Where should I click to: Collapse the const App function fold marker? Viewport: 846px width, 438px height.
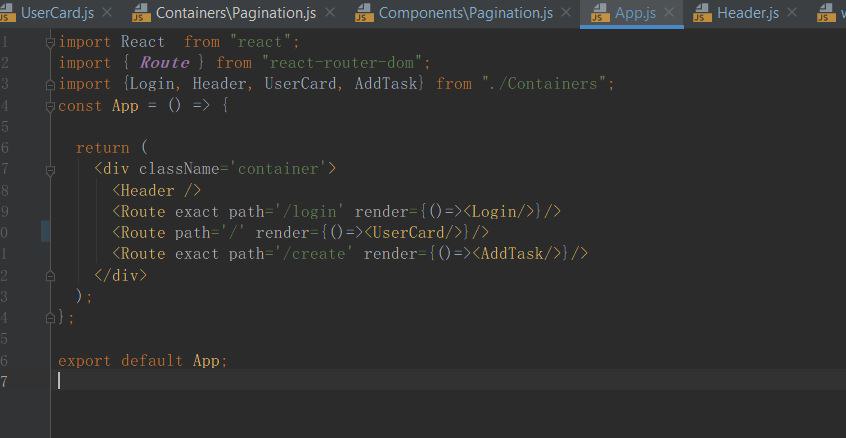pyautogui.click(x=50, y=106)
